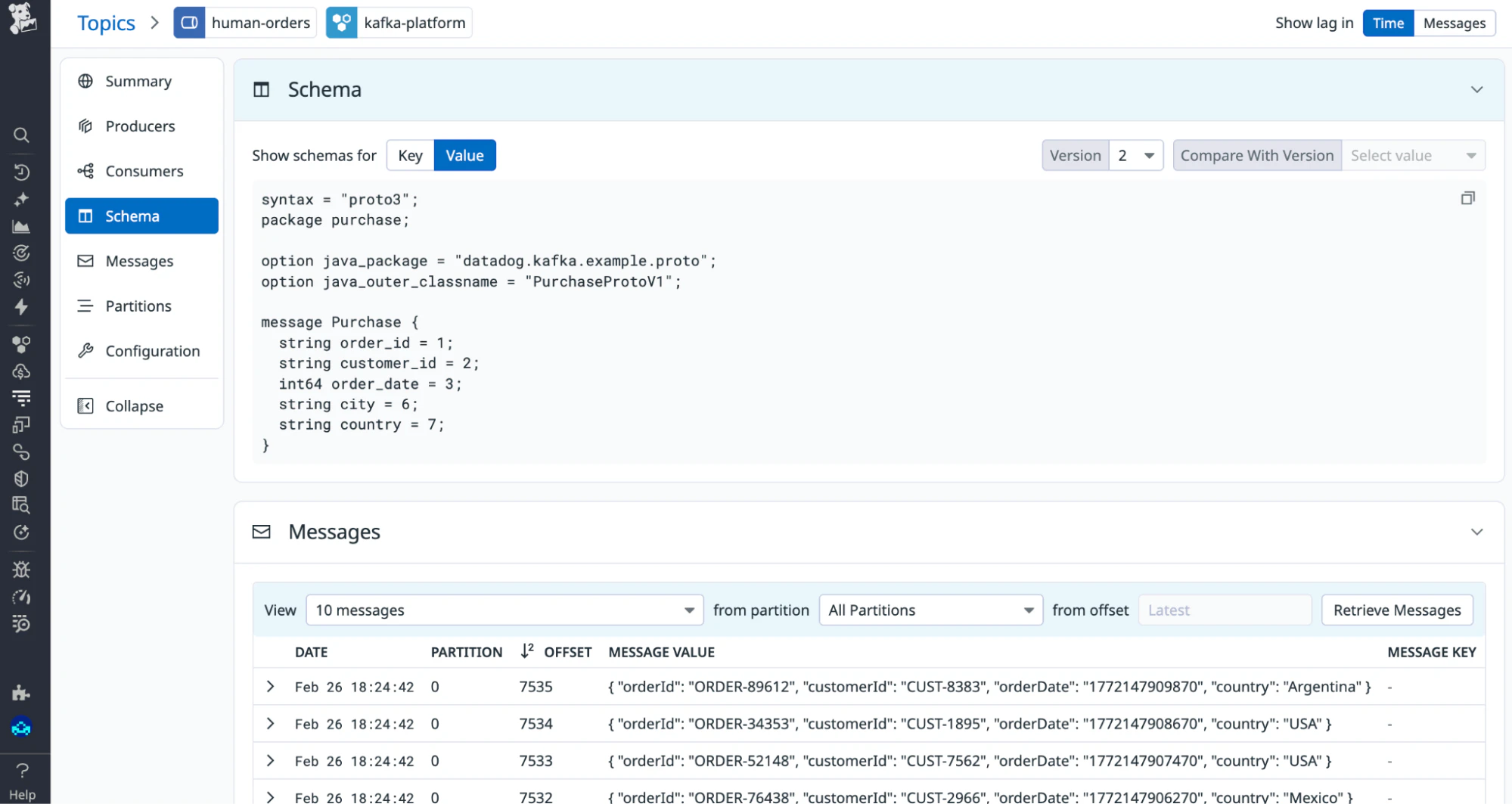The height and width of the screenshot is (804, 1512).
Task: Click the search magnifier icon in sidebar
Action: click(x=21, y=135)
